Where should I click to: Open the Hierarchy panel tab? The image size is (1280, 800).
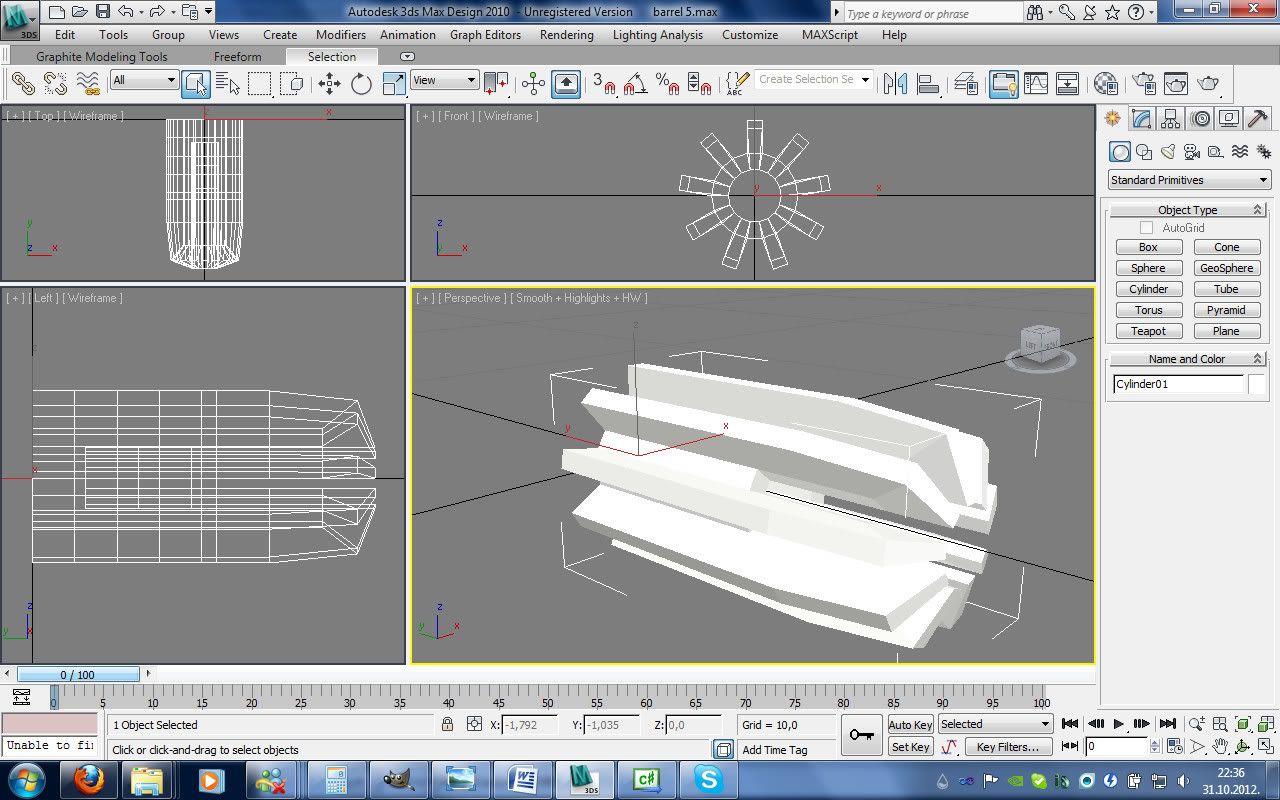[1171, 119]
